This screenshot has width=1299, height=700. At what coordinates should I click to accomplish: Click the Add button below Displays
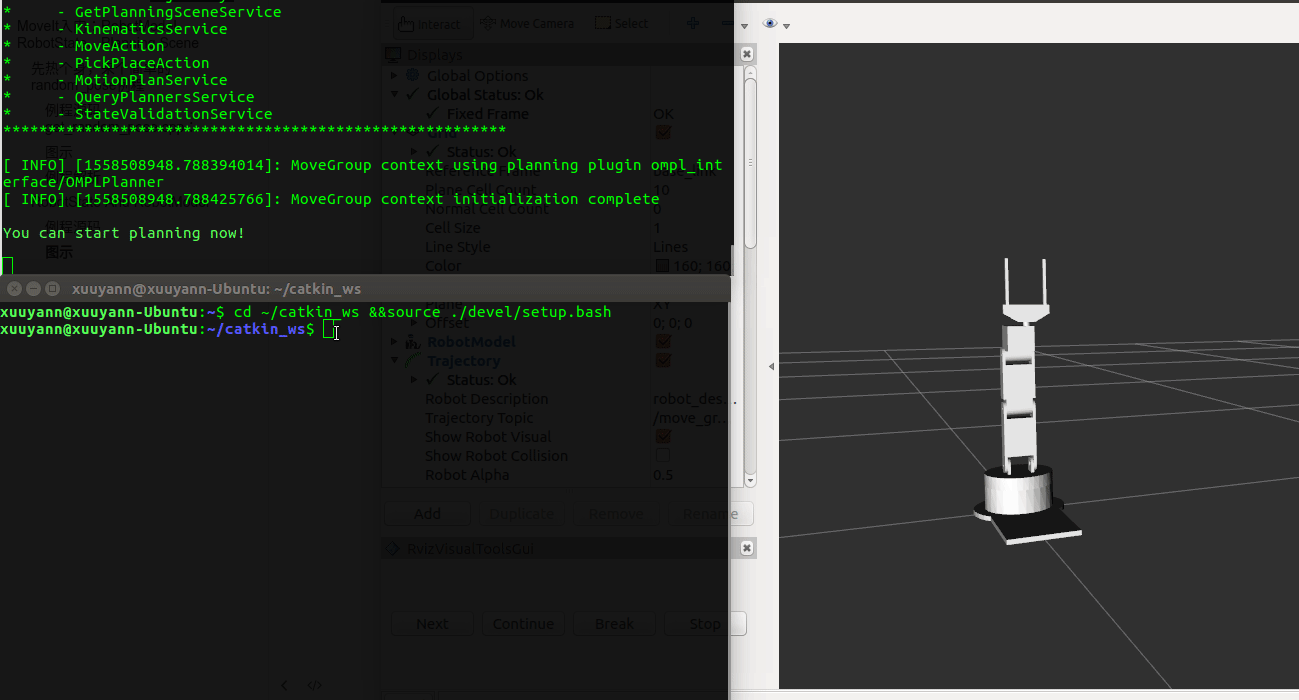click(427, 513)
